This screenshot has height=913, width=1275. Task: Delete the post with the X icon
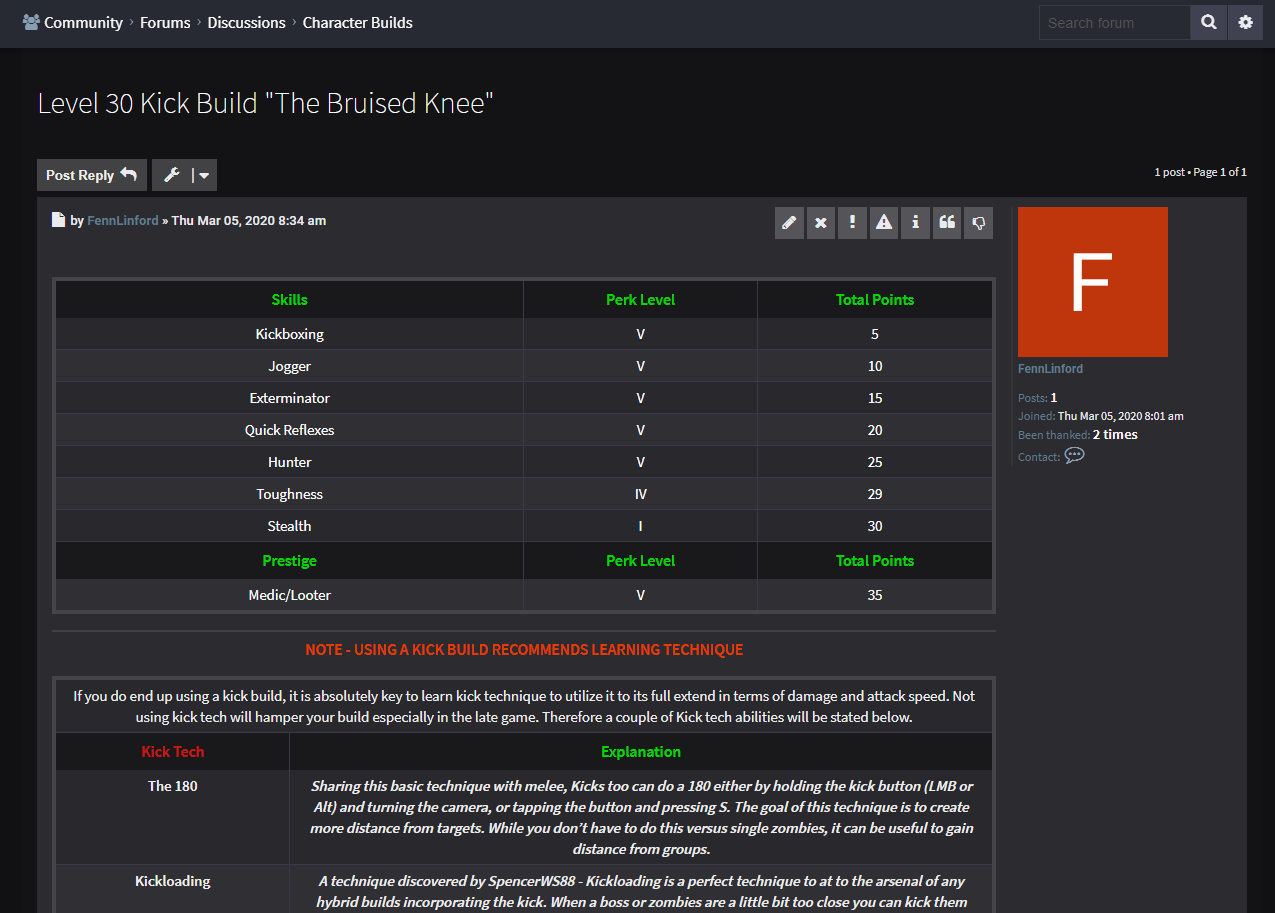click(820, 222)
